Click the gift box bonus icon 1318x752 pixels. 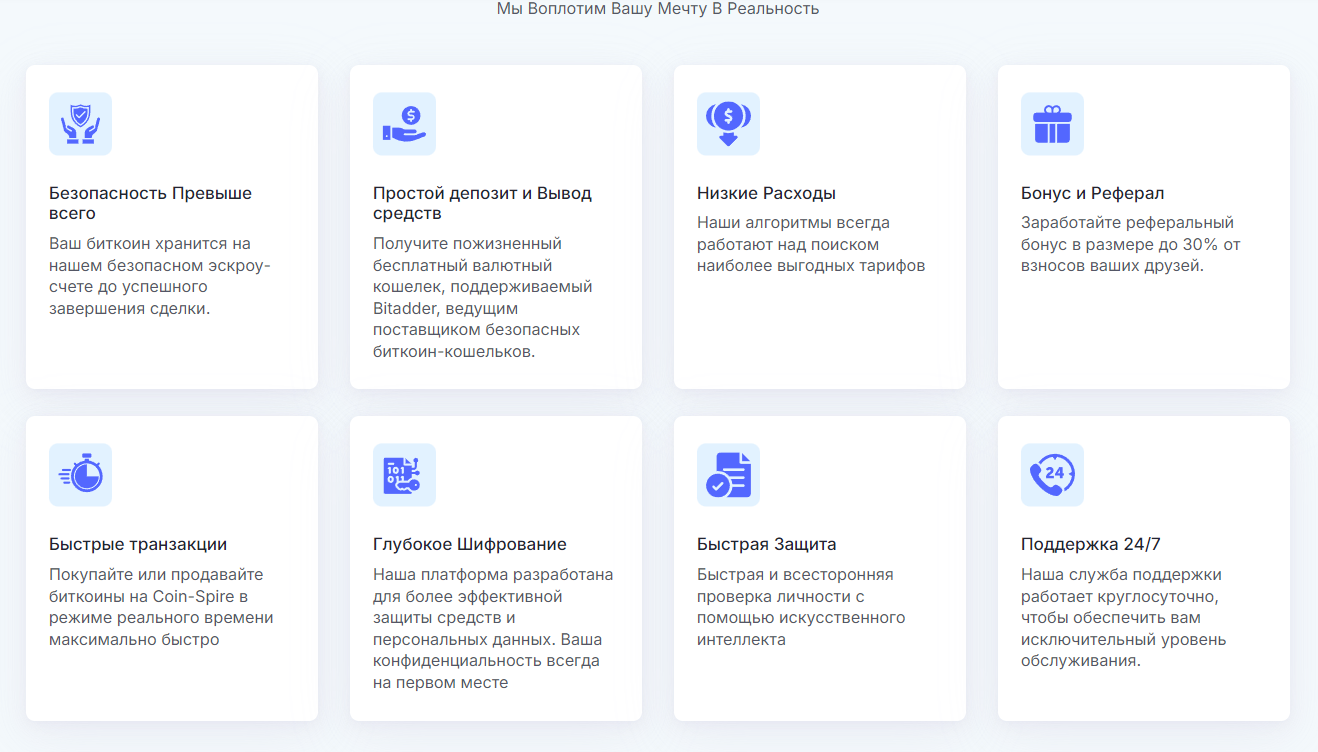point(1052,124)
